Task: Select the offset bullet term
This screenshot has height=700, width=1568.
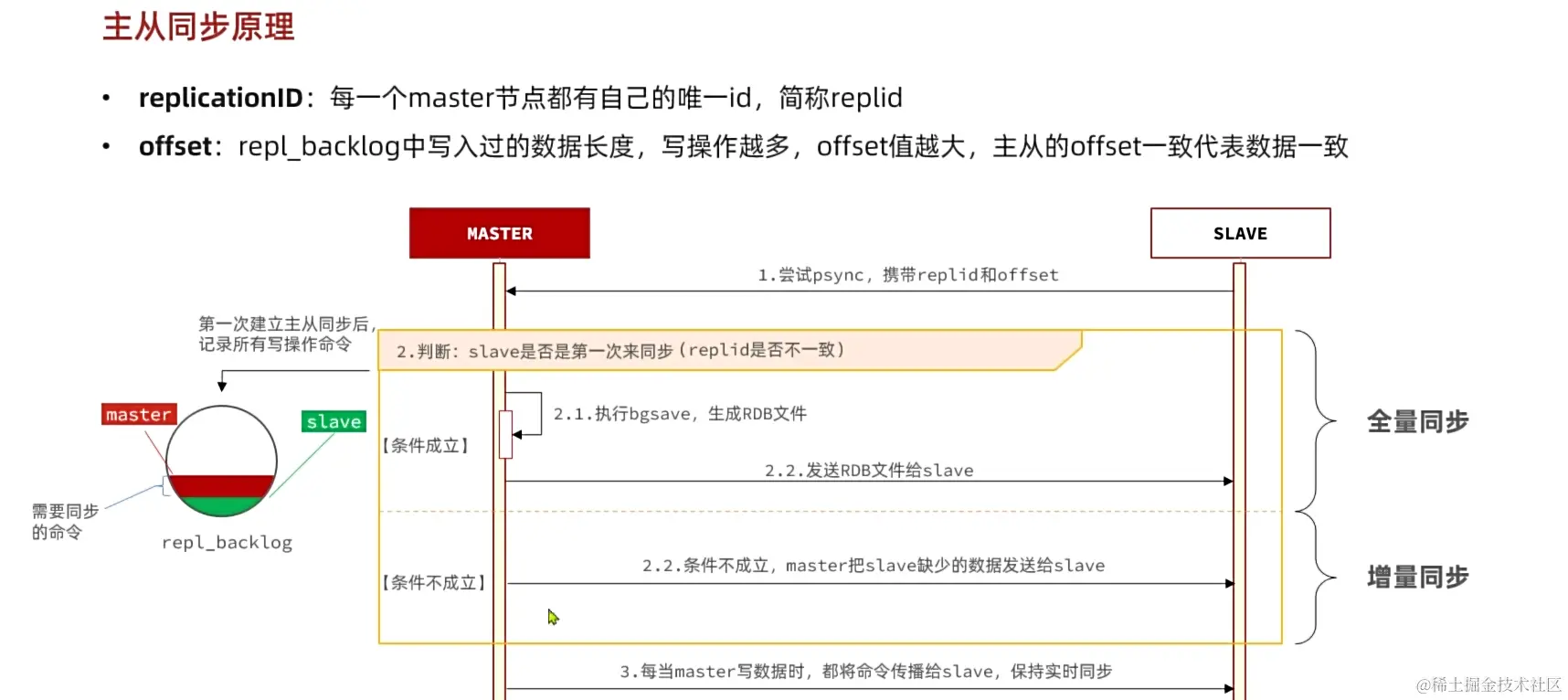Action: pyautogui.click(x=175, y=146)
